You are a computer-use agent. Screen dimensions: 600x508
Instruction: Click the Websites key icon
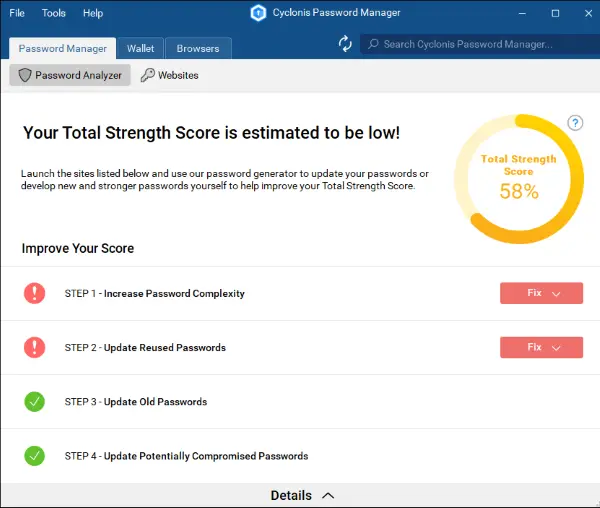[147, 75]
